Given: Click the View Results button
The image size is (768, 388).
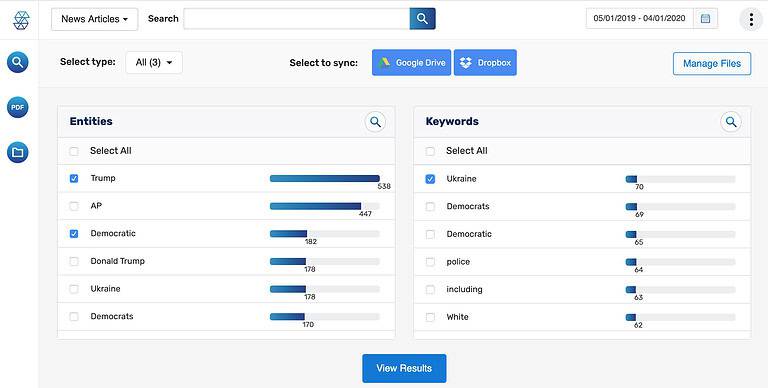Looking at the screenshot, I should [x=404, y=368].
